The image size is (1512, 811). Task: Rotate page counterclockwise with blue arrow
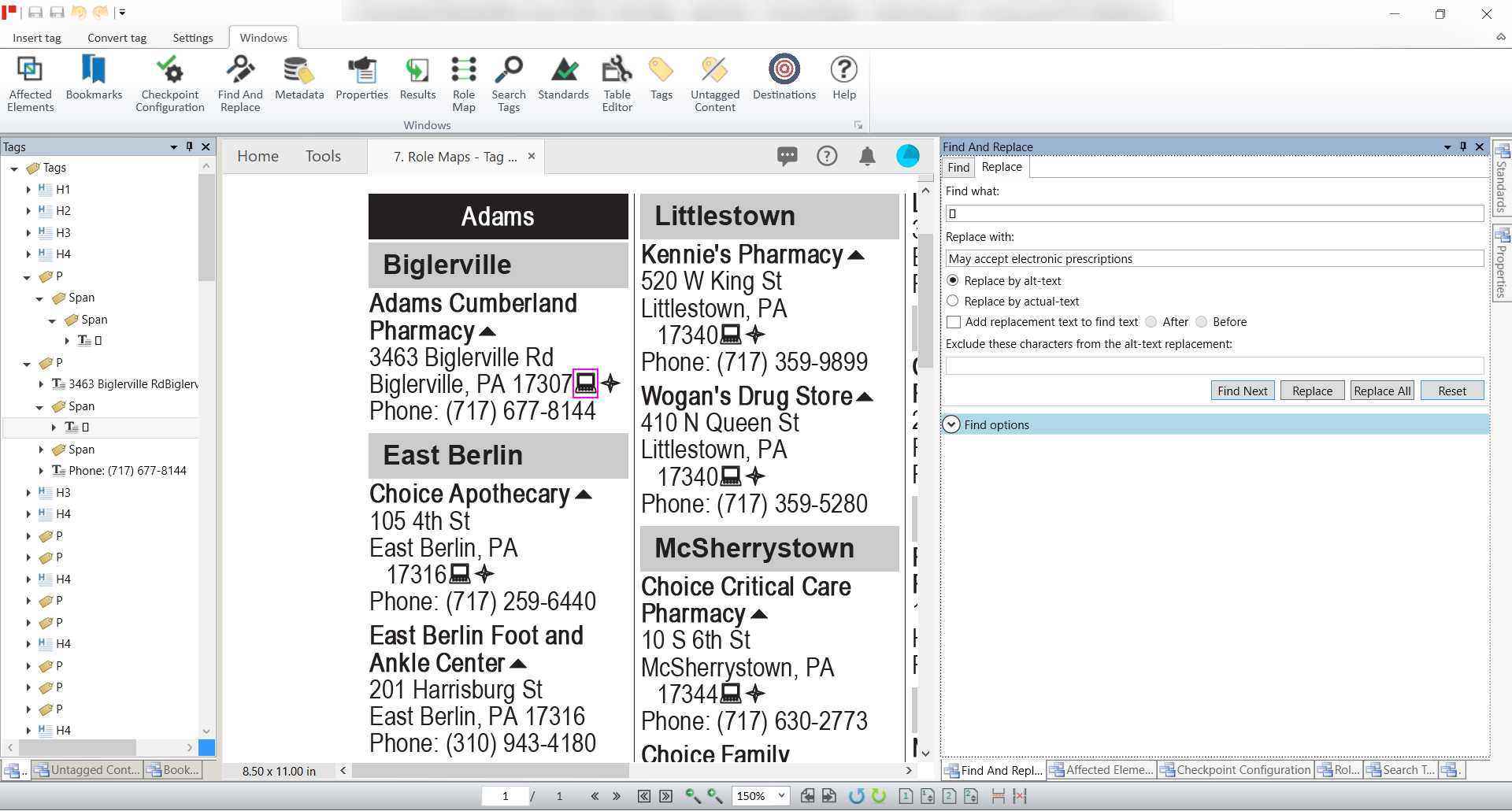857,796
